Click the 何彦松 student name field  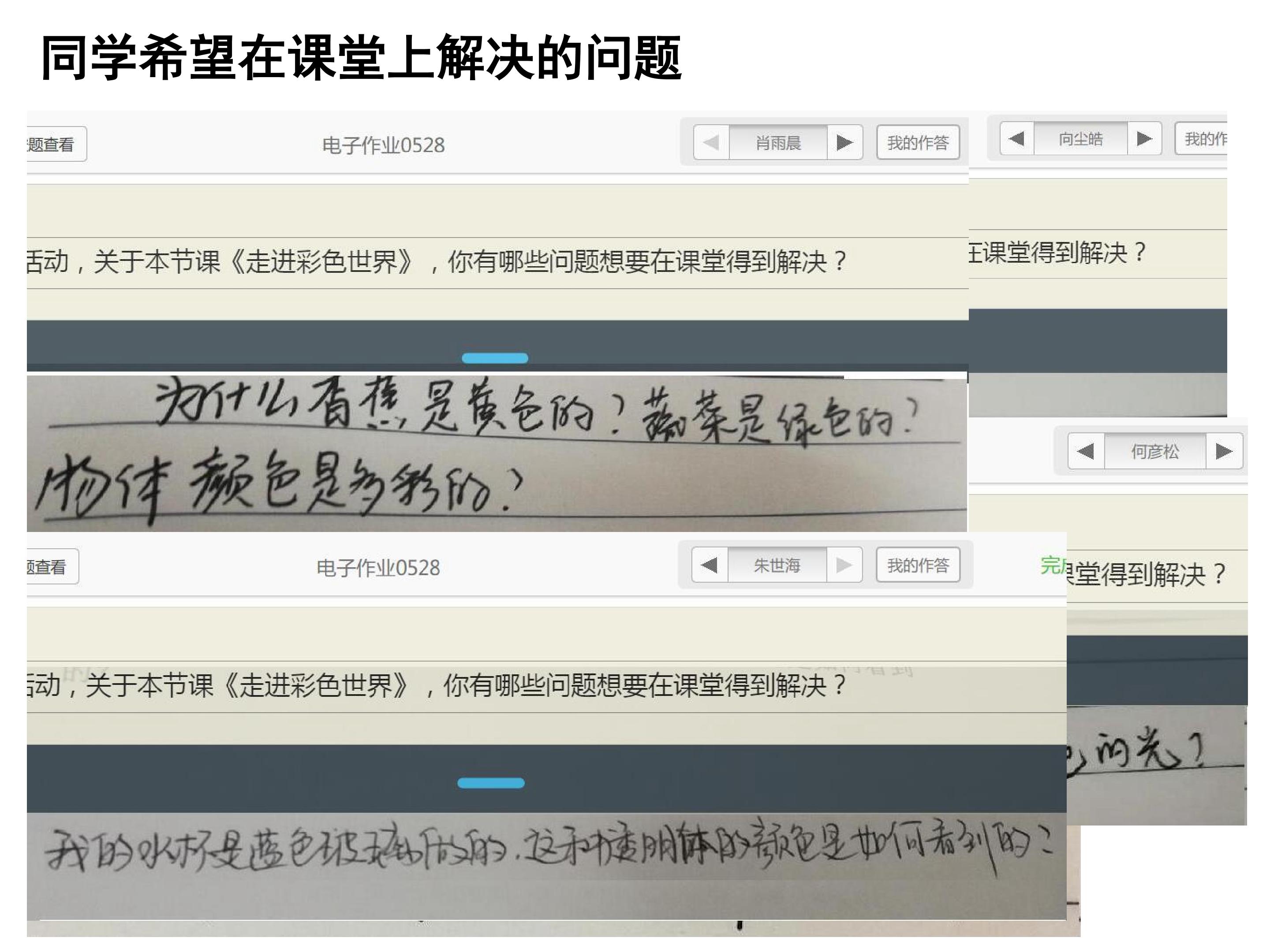click(1155, 452)
